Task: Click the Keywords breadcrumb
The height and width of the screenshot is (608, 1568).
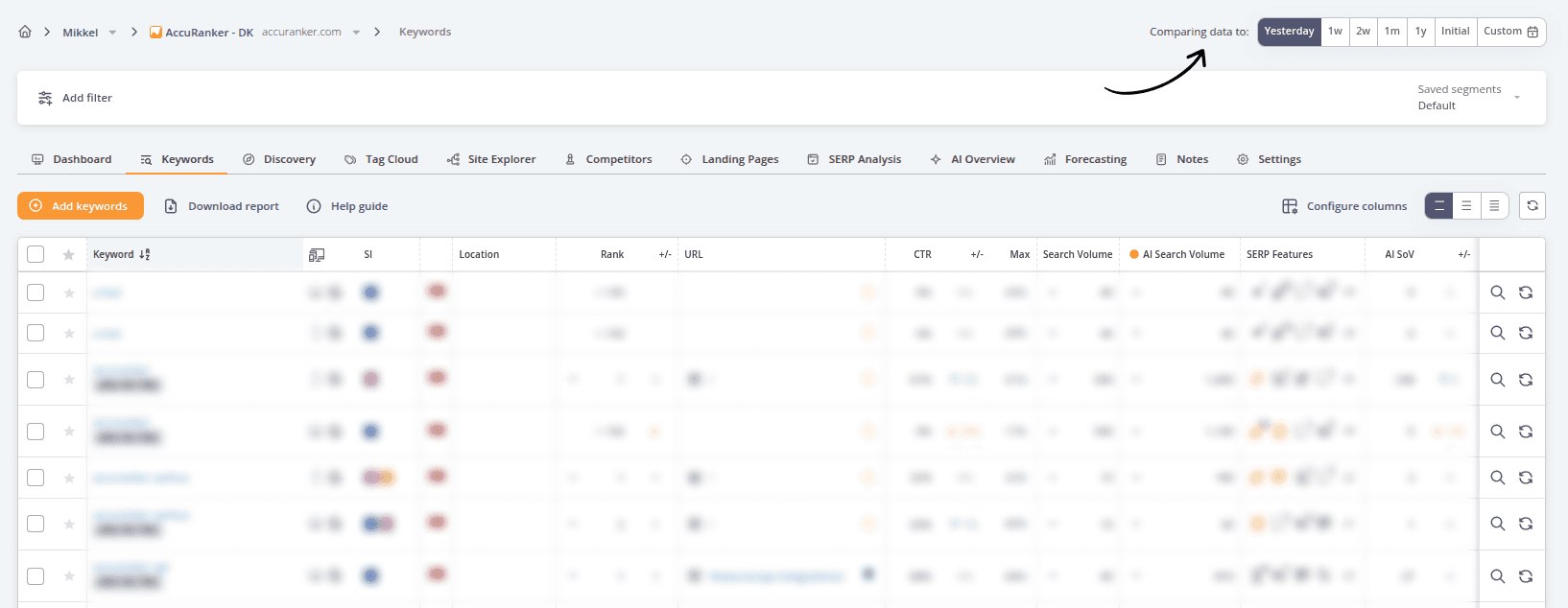Action: point(425,32)
